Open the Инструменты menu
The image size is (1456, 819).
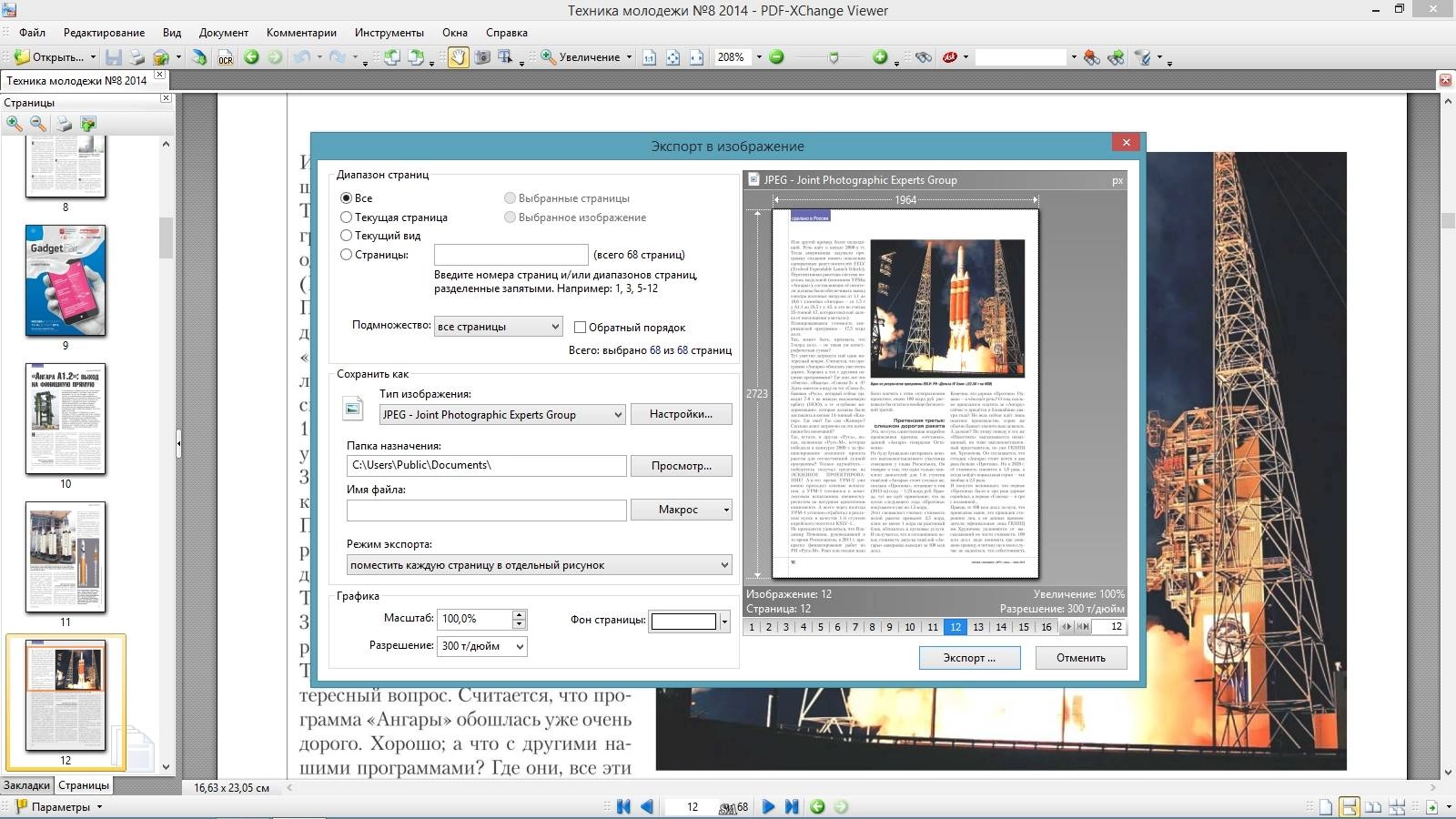pyautogui.click(x=389, y=32)
